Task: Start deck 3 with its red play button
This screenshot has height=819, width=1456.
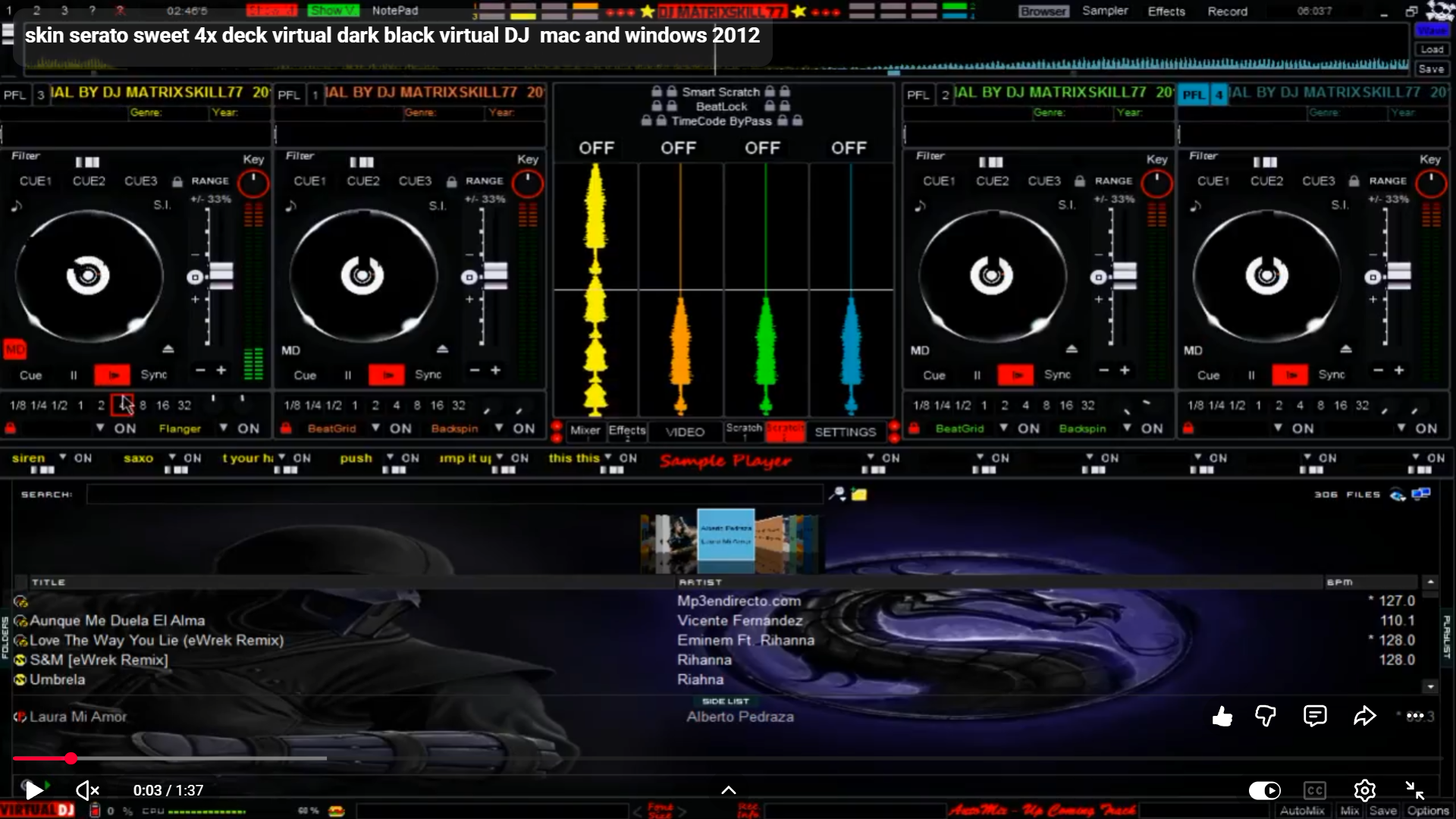Action: click(x=112, y=375)
